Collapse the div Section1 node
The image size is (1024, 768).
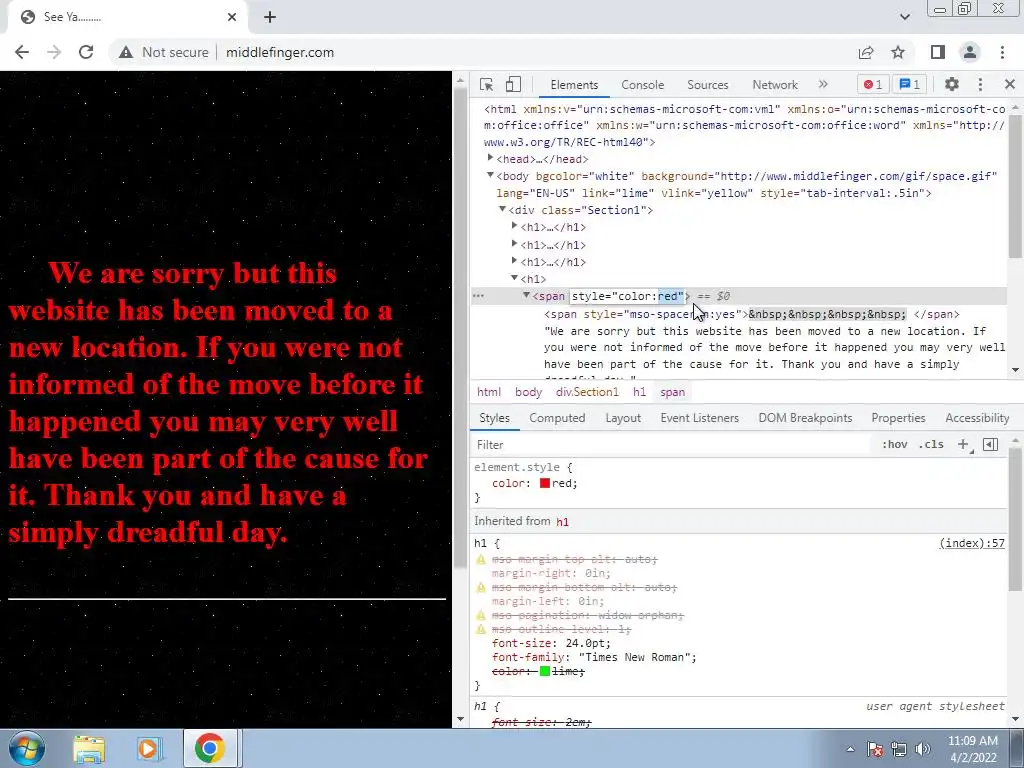click(502, 209)
